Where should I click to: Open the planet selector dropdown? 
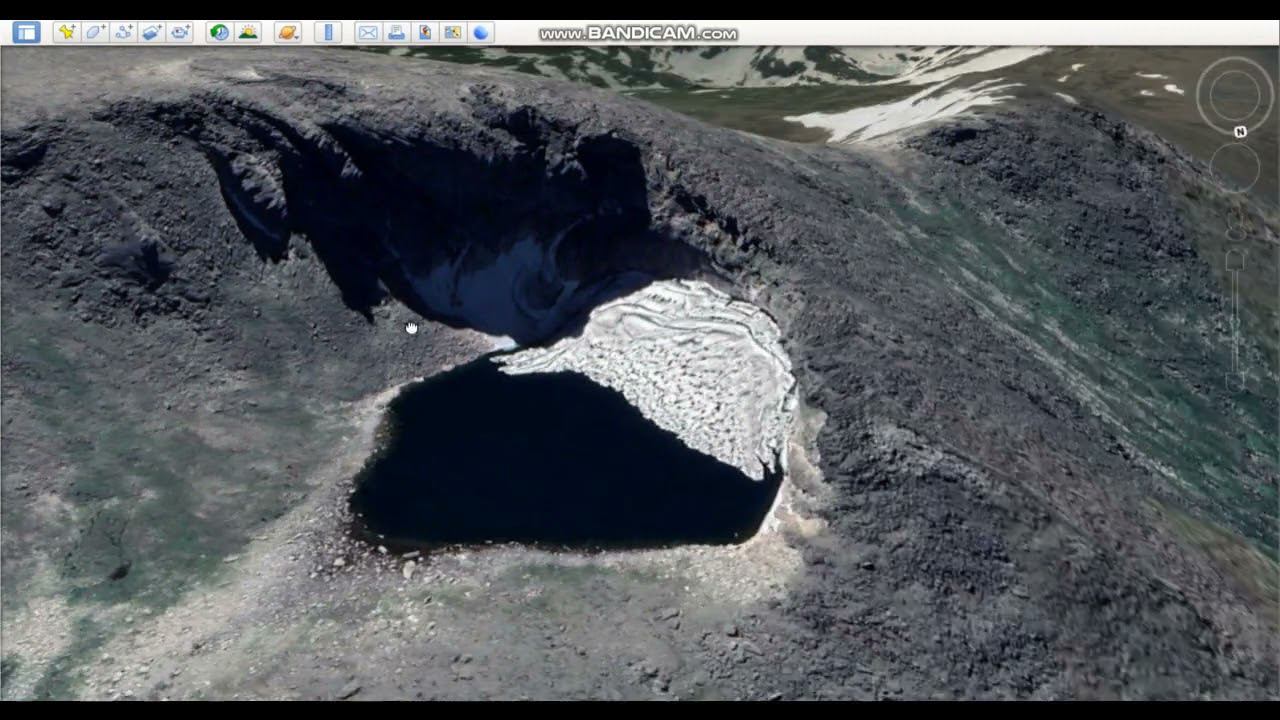[288, 32]
